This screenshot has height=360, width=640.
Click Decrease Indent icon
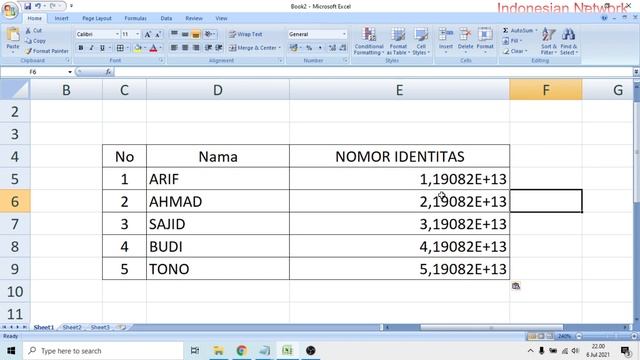click(209, 48)
